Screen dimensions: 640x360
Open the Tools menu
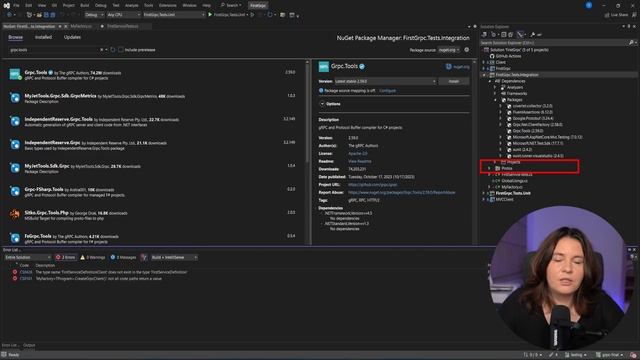pos(149,5)
